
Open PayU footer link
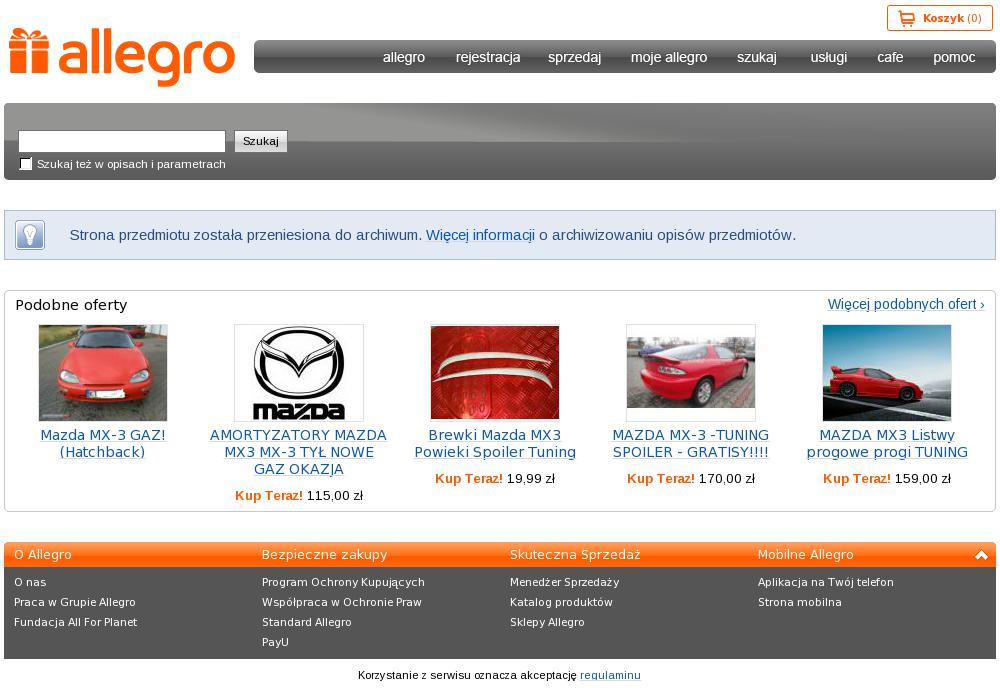(x=276, y=642)
